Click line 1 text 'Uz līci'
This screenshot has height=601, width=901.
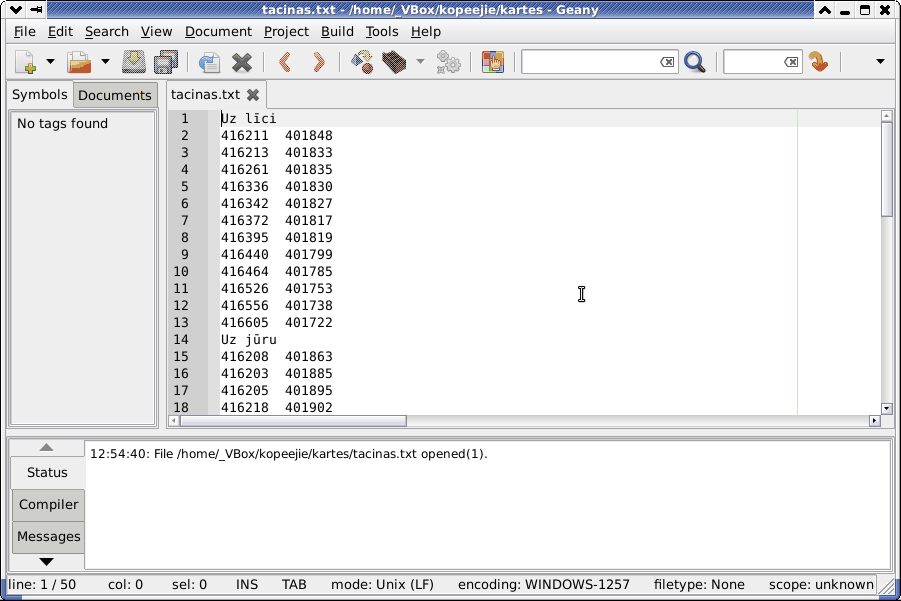pyautogui.click(x=249, y=118)
